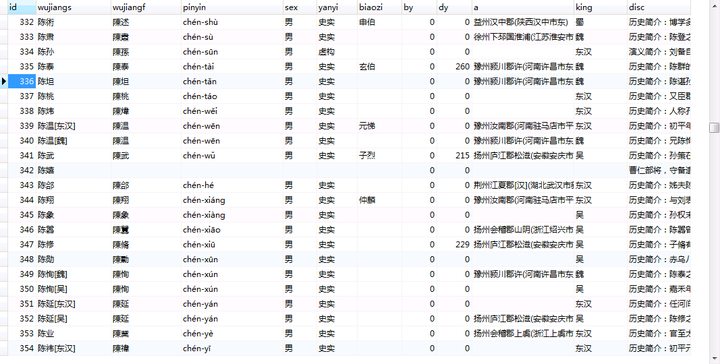Click the yanyi column header
The width and height of the screenshot is (720, 364).
tap(337, 7)
